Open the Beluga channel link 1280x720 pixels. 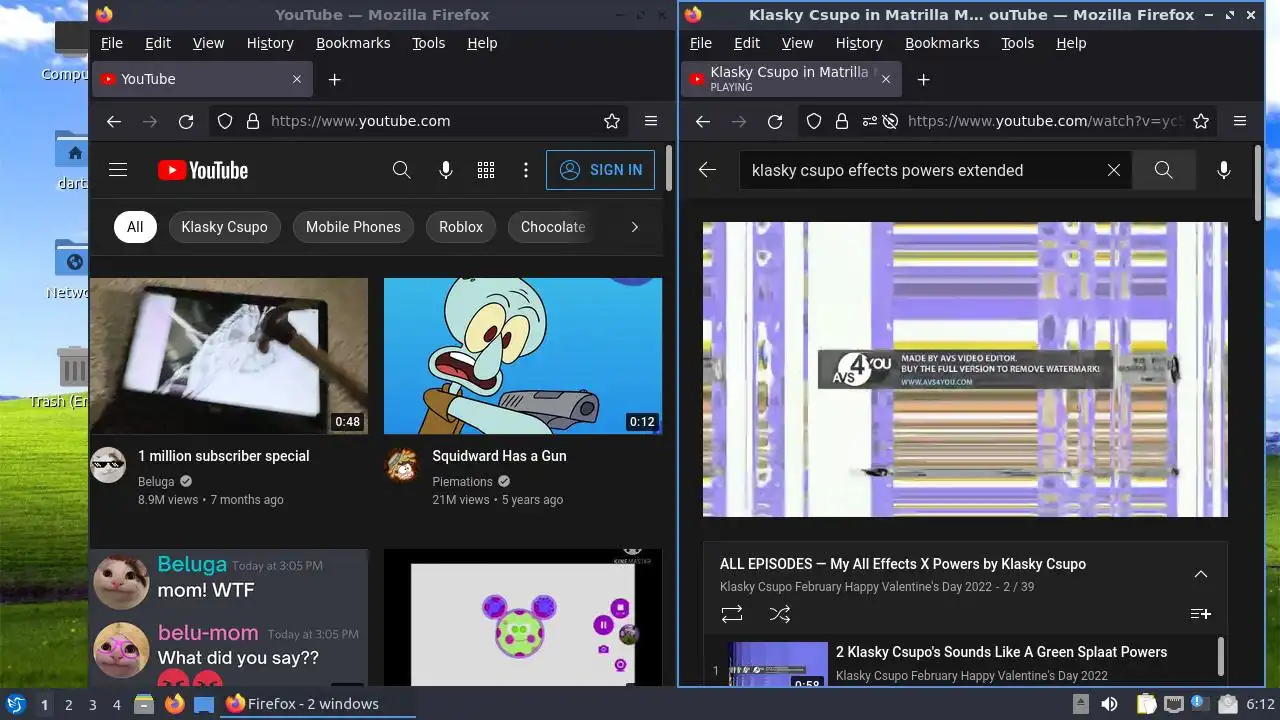[x=156, y=482]
